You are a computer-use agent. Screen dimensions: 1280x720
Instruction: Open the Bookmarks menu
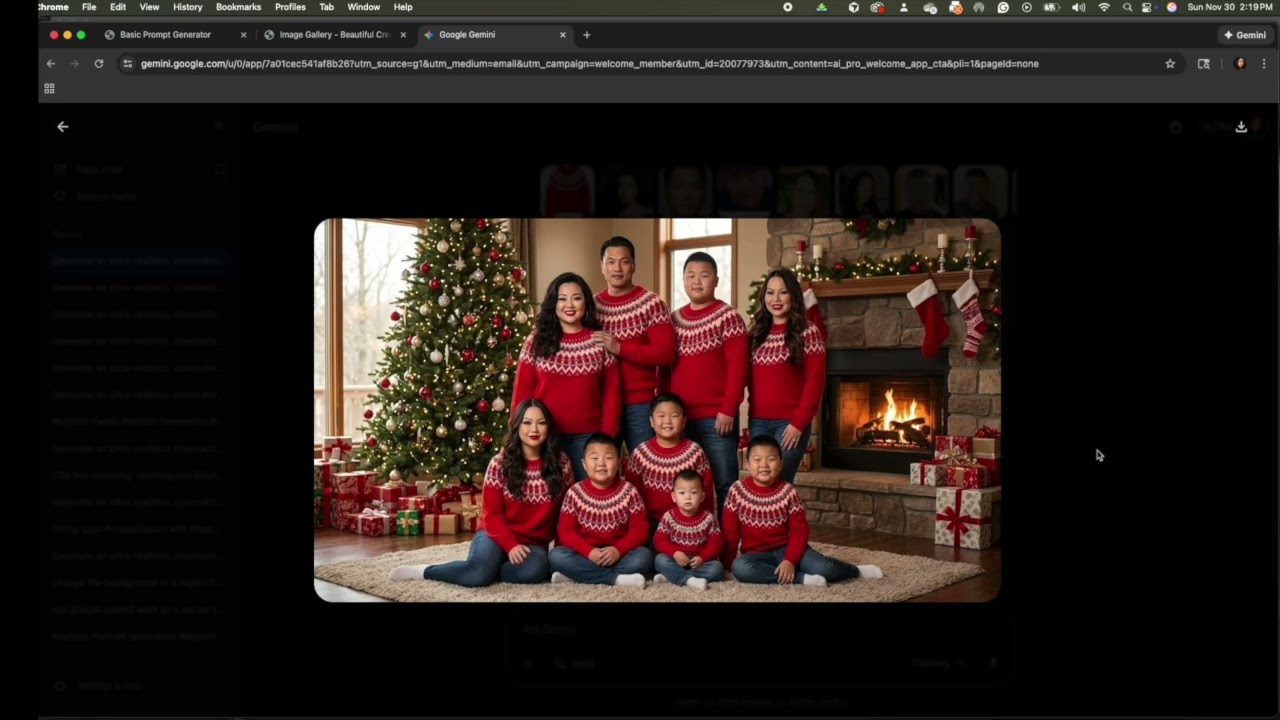coord(238,7)
